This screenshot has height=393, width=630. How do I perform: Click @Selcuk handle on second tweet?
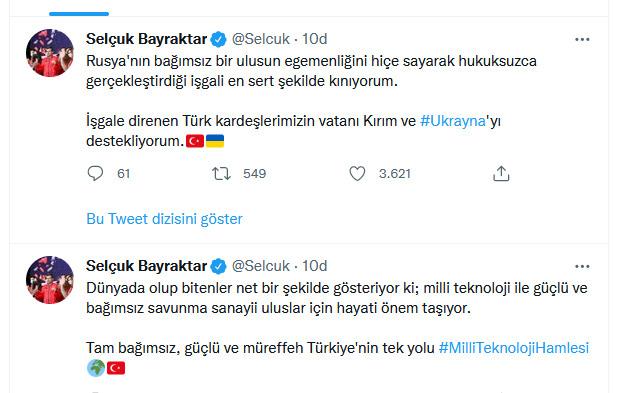tap(261, 266)
